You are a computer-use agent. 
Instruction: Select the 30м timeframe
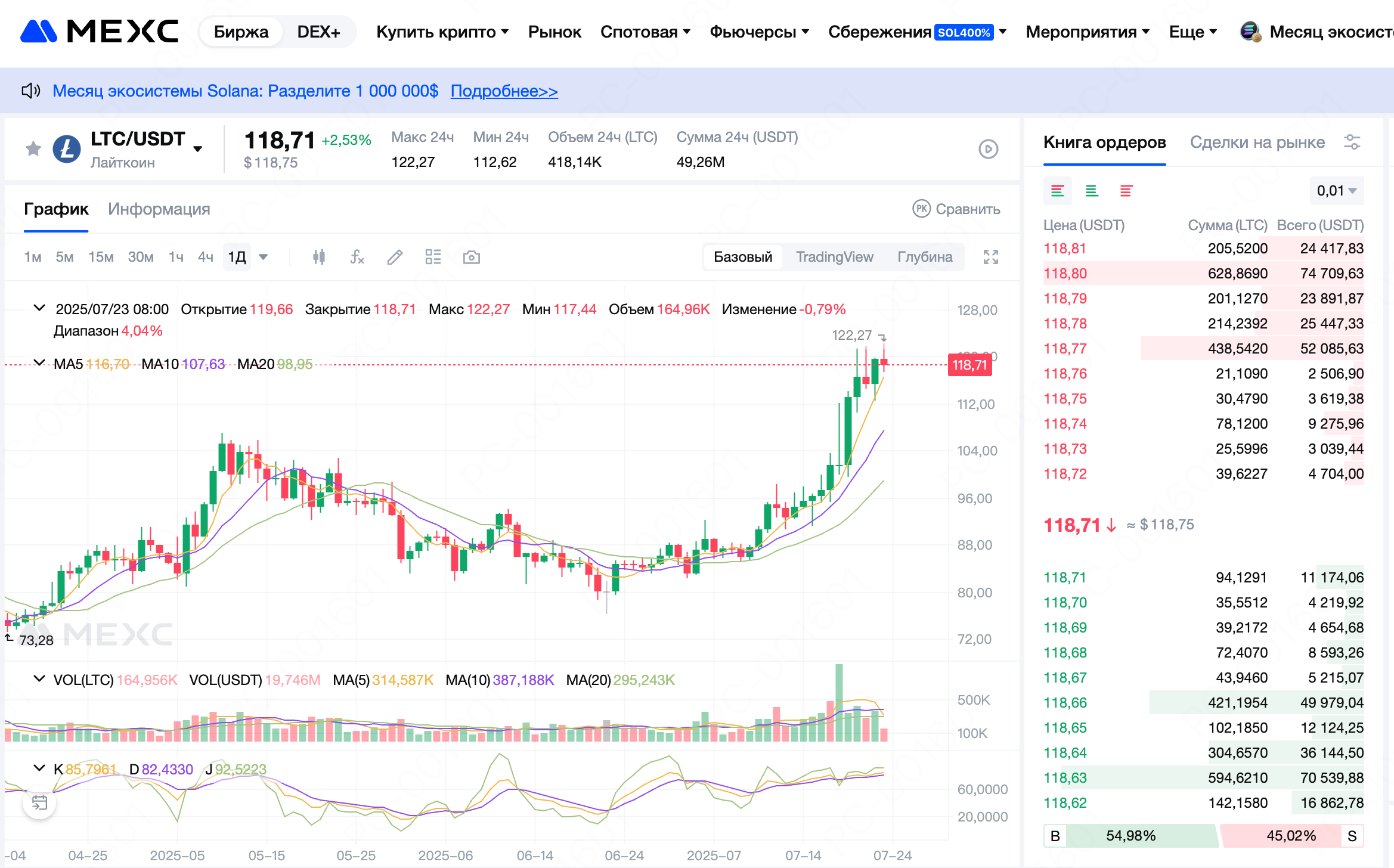(141, 257)
